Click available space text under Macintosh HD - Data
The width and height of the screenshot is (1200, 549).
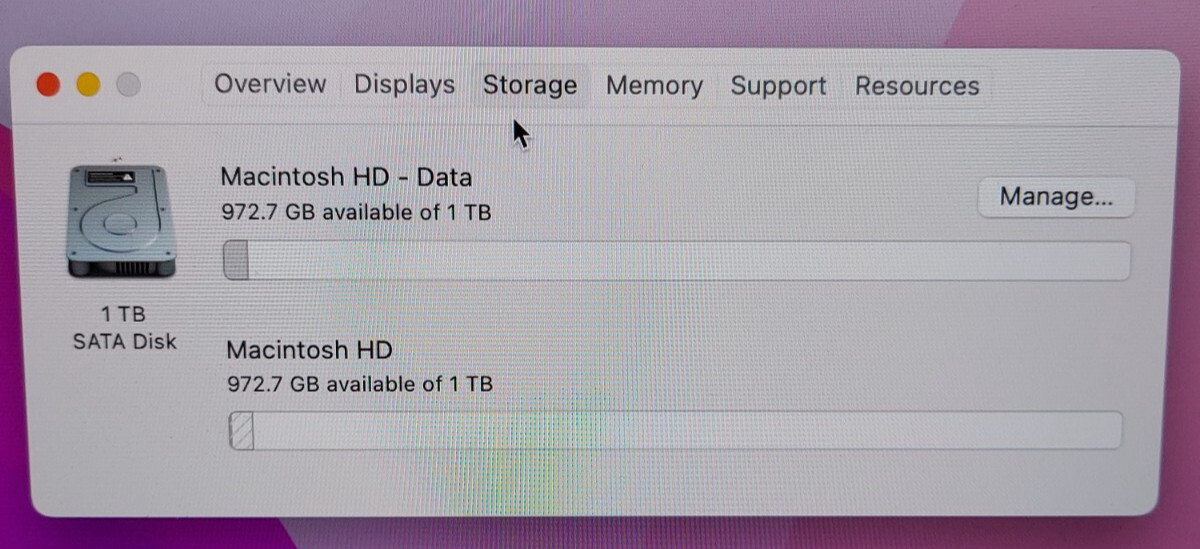356,212
